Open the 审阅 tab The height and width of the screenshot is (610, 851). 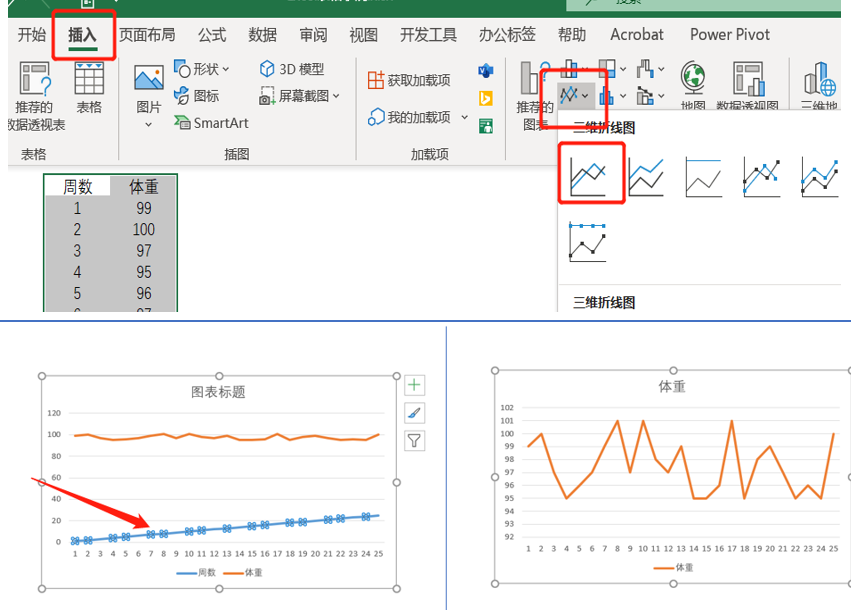(314, 35)
